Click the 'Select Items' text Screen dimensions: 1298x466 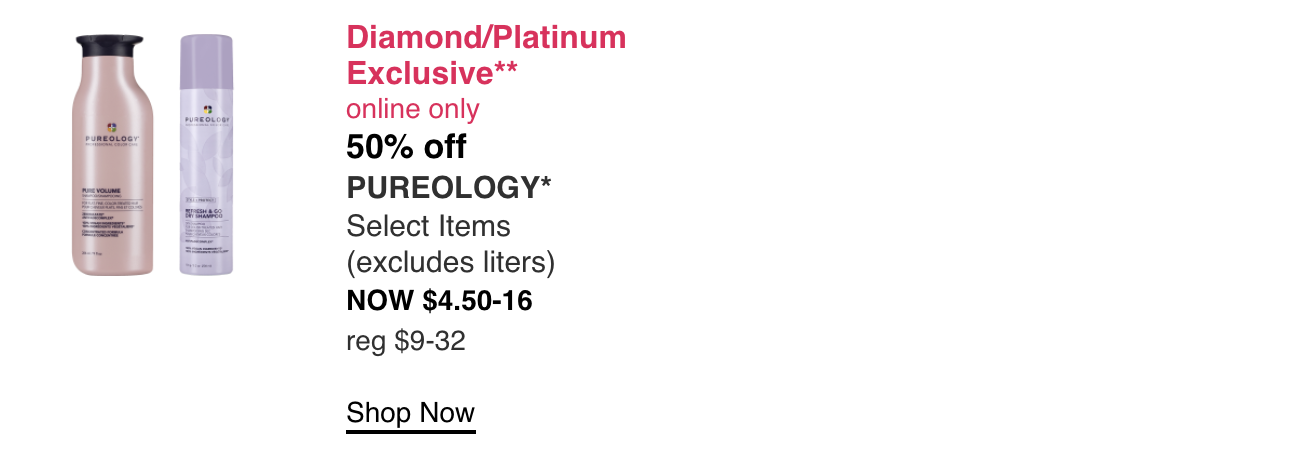[428, 225]
